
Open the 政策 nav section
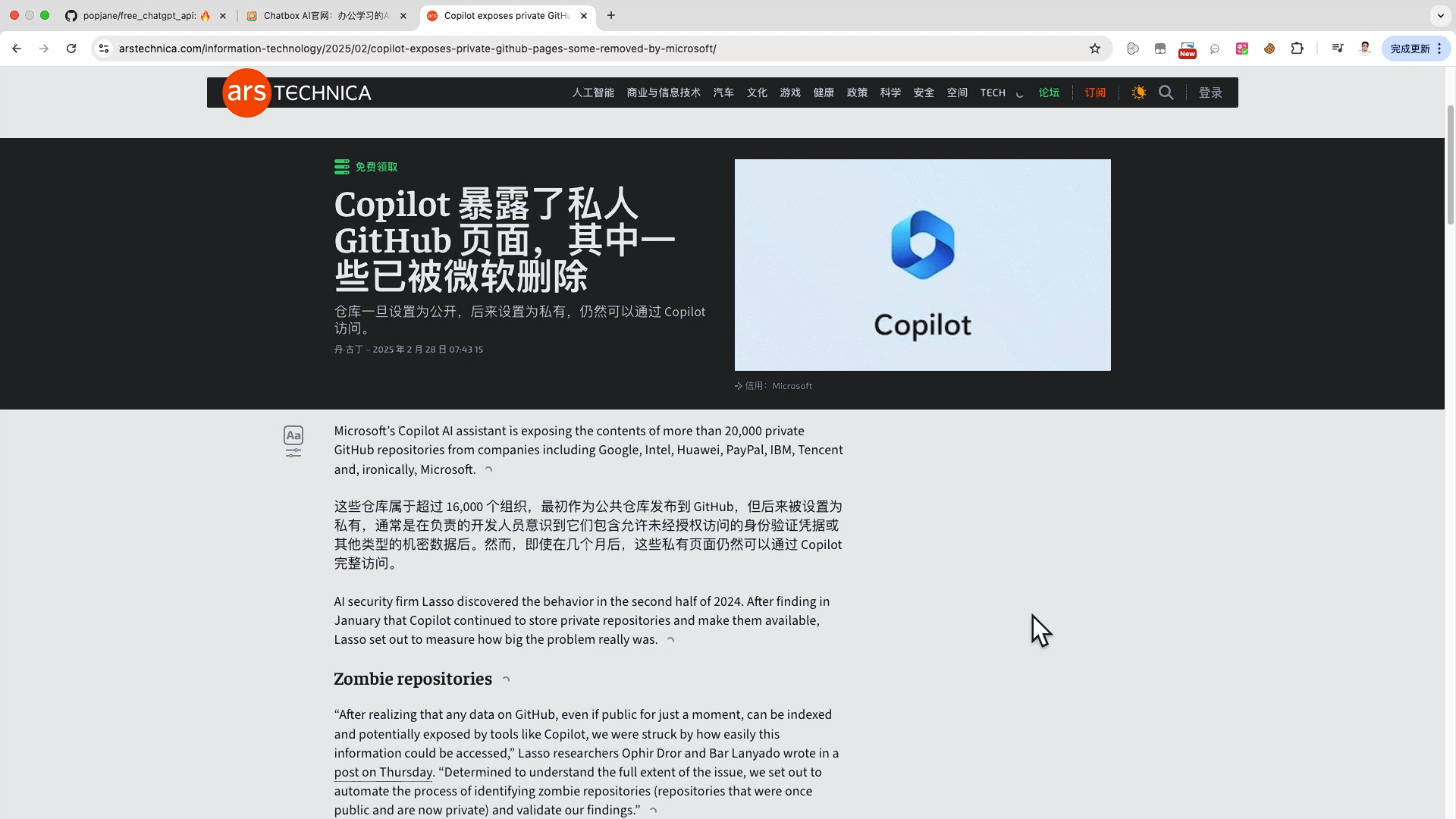[857, 93]
